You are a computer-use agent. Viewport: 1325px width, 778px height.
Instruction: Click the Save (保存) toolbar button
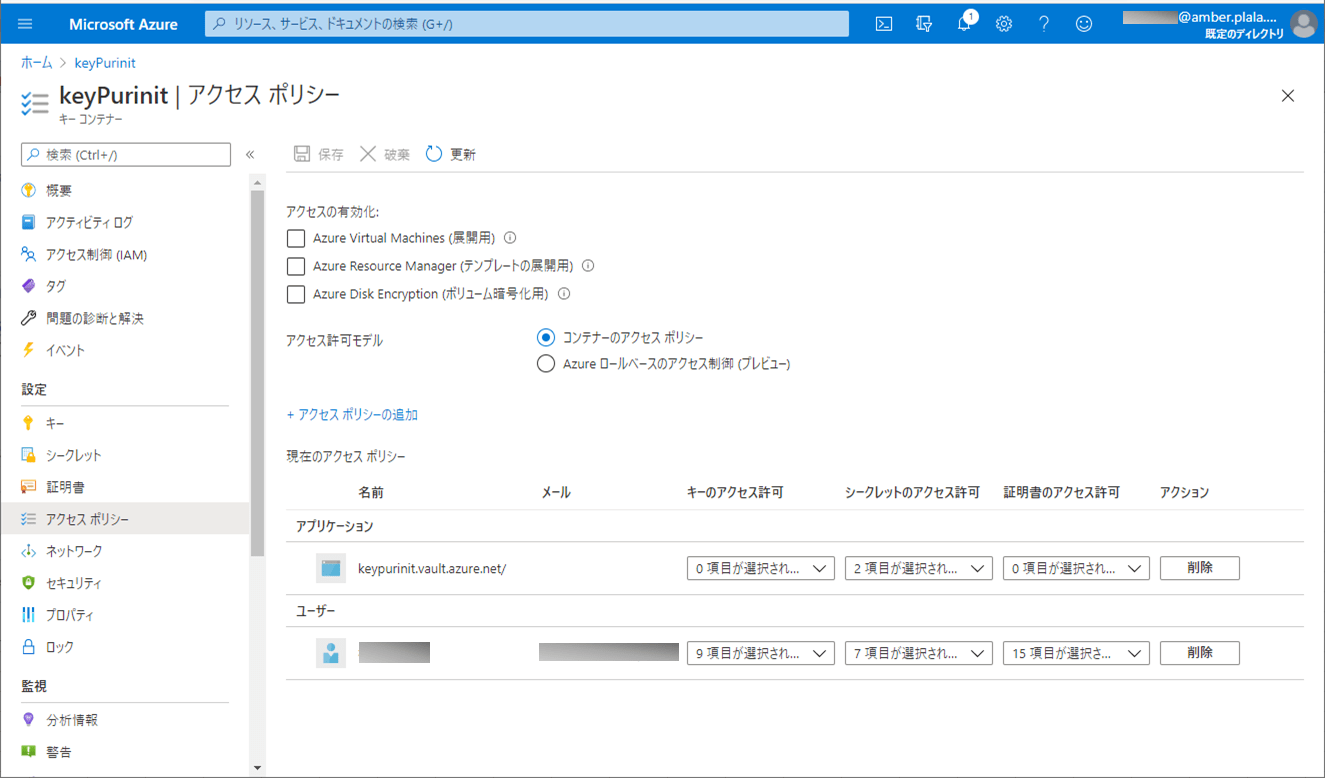click(318, 154)
